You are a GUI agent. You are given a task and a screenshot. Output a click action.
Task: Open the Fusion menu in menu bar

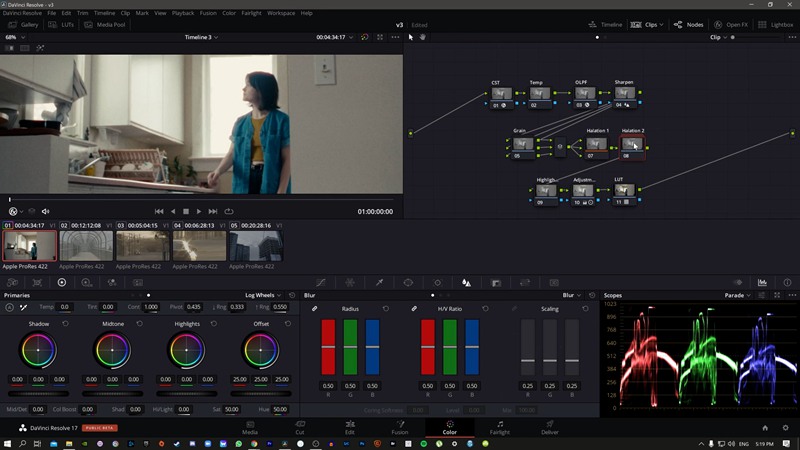[208, 13]
